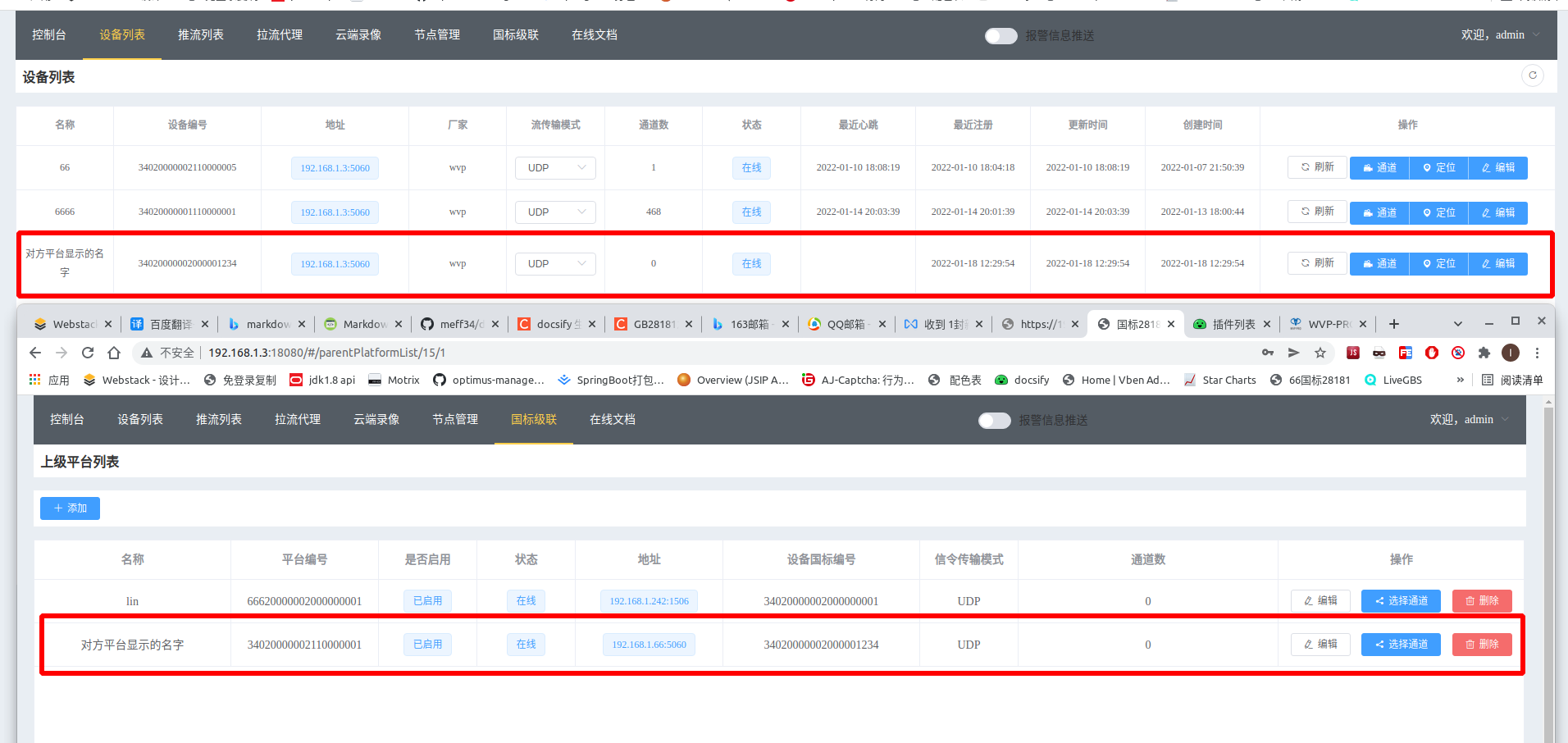
Task: Open the 应用 apps grid in bookmarks bar
Action: 48,380
